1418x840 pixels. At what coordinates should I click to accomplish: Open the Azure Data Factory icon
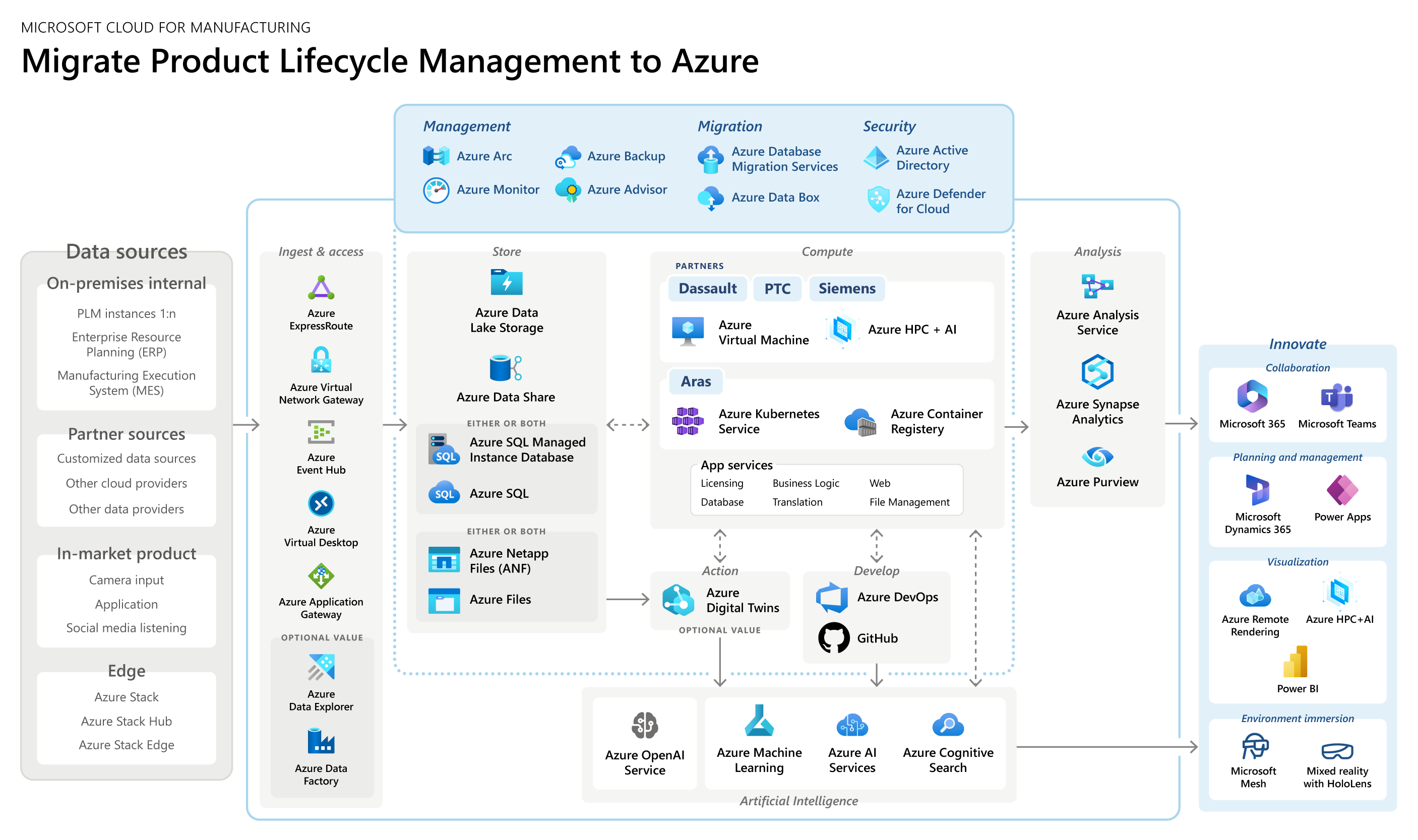pos(321,743)
